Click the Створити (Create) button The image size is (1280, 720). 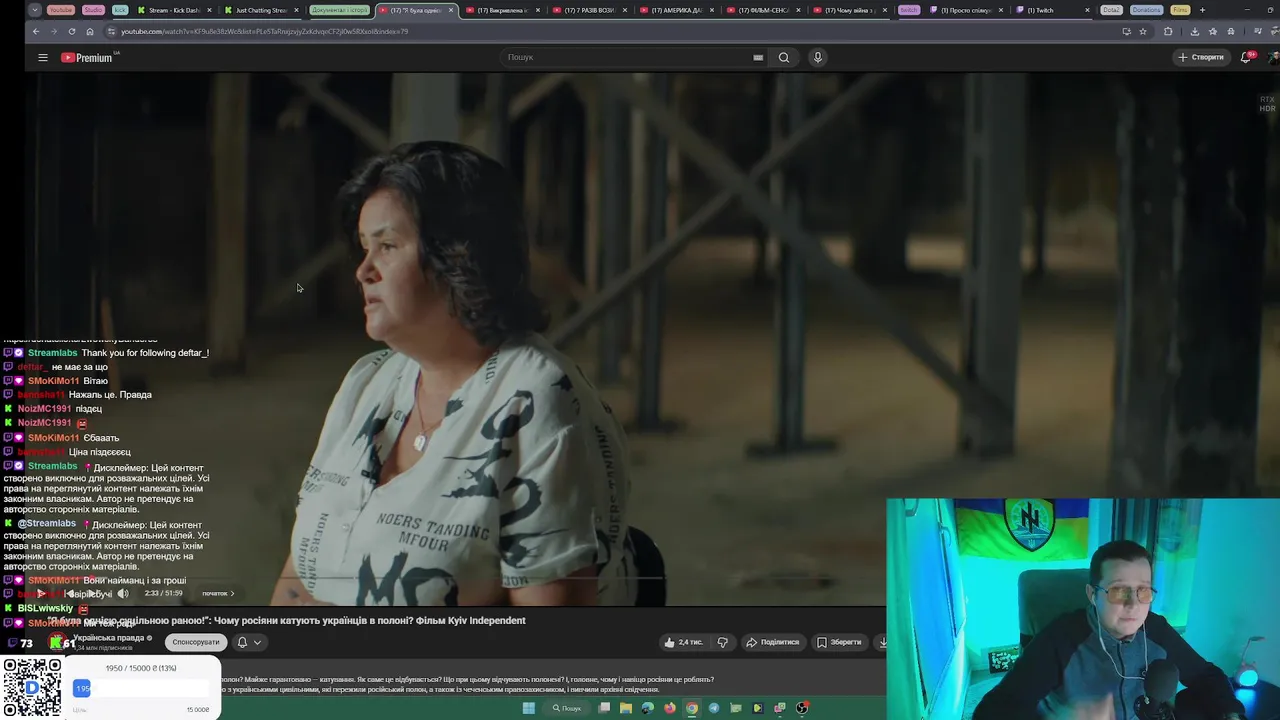tap(1201, 57)
